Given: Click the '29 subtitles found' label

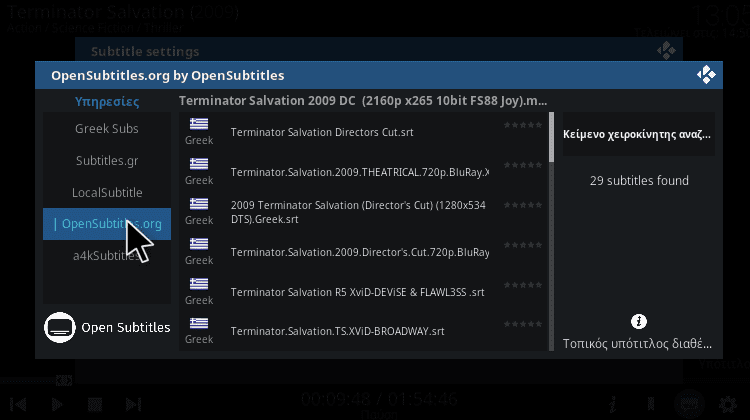Looking at the screenshot, I should 639,181.
